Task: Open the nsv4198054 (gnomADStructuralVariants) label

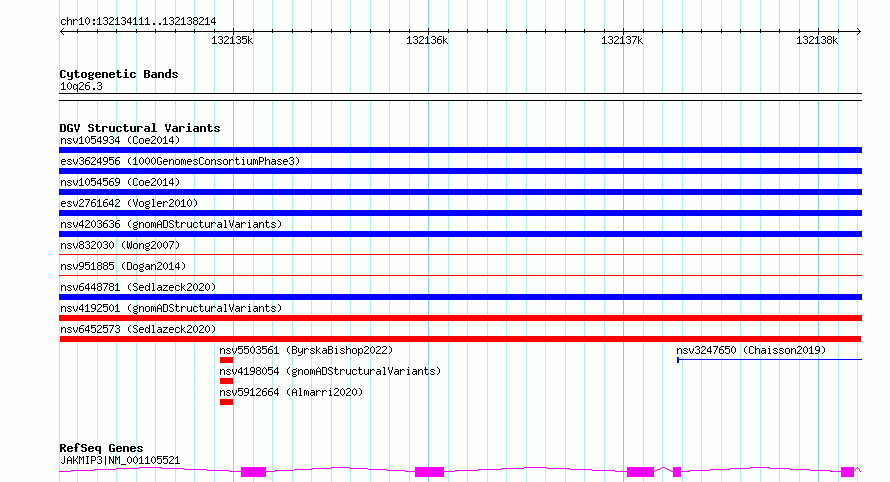Action: [330, 371]
